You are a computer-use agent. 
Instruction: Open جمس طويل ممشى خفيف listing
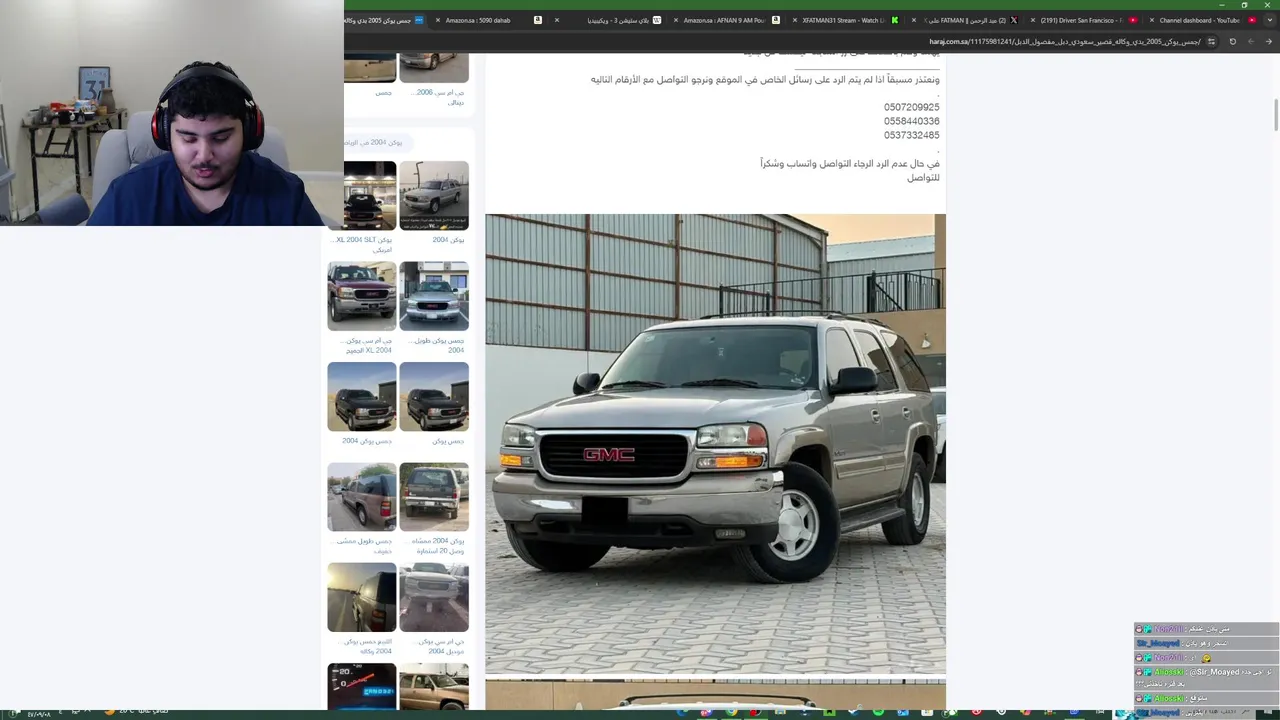coord(362,497)
